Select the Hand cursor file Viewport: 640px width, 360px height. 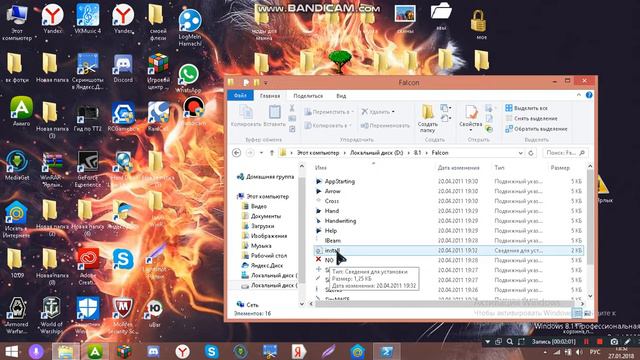click(331, 211)
